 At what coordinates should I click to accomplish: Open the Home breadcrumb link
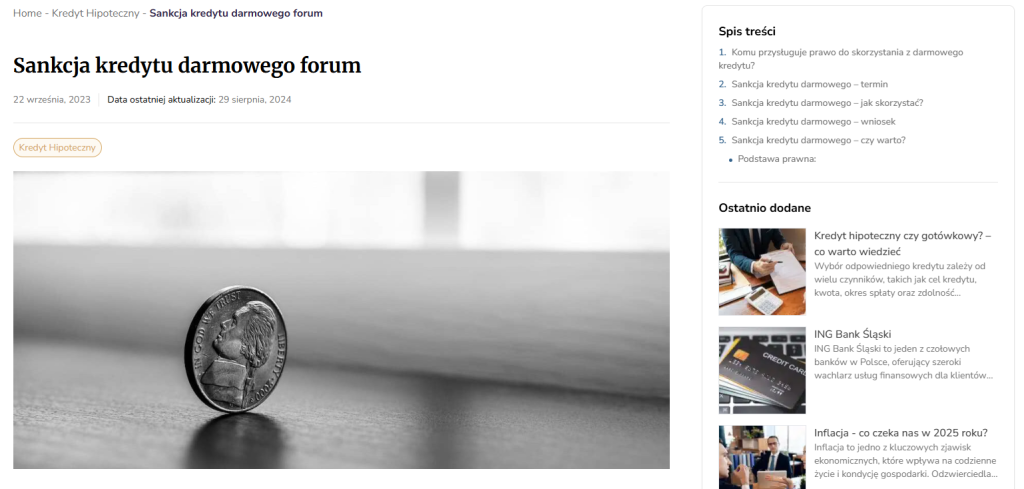(27, 13)
